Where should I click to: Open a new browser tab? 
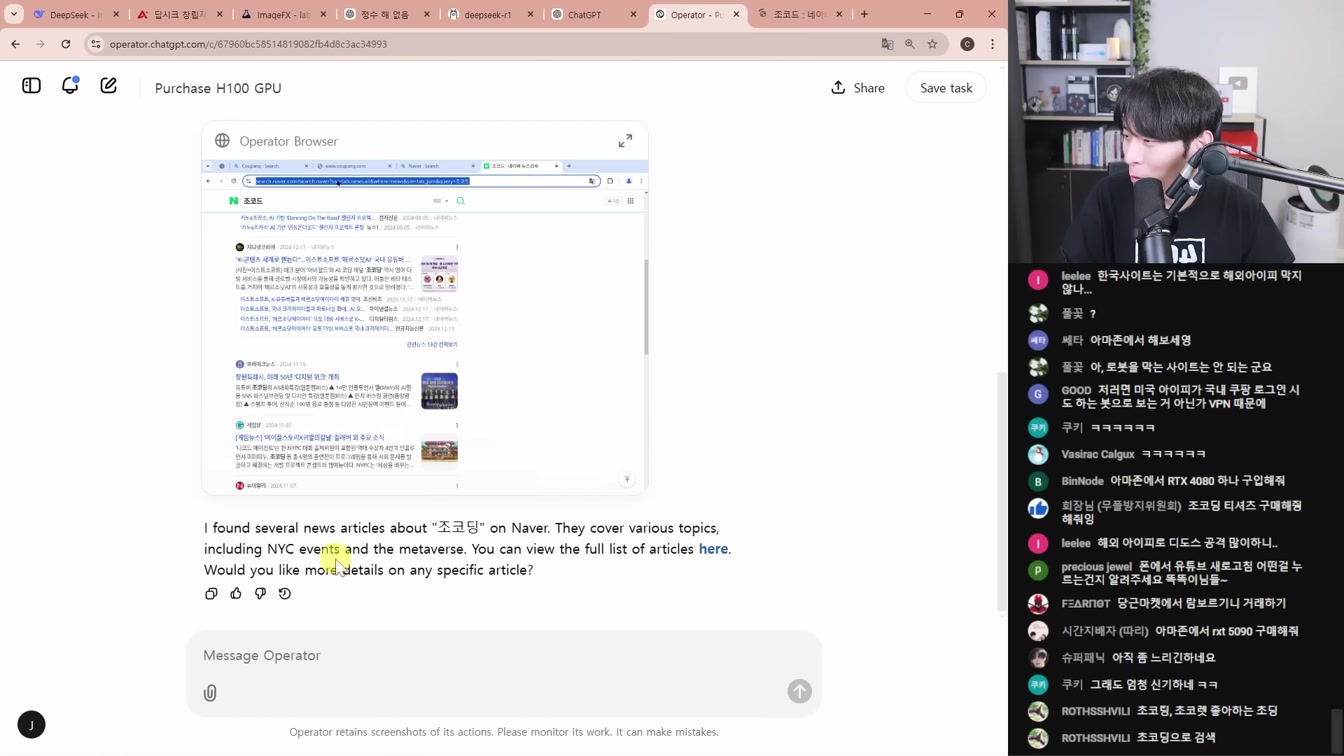(864, 15)
